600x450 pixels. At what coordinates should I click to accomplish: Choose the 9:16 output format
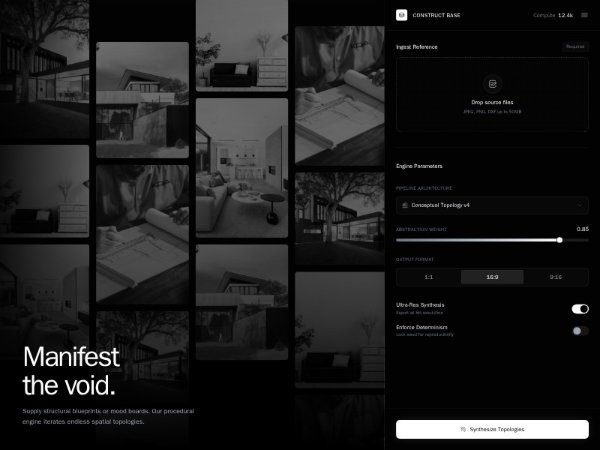pos(556,277)
